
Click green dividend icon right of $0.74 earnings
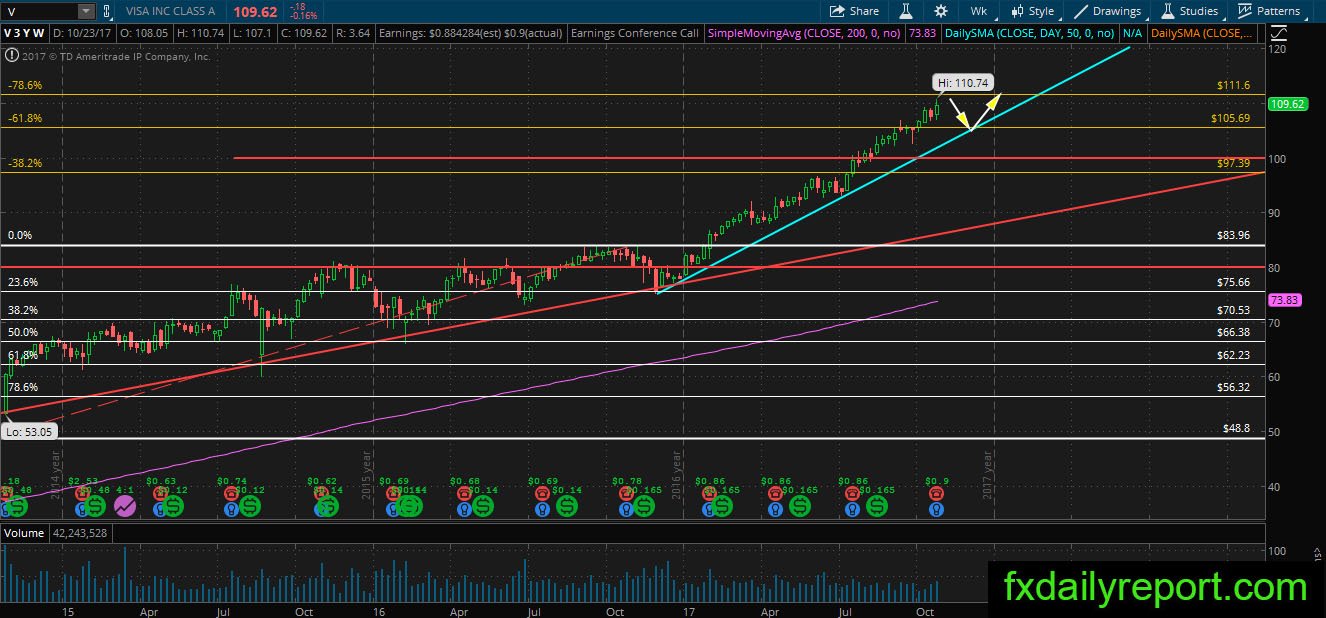[250, 508]
